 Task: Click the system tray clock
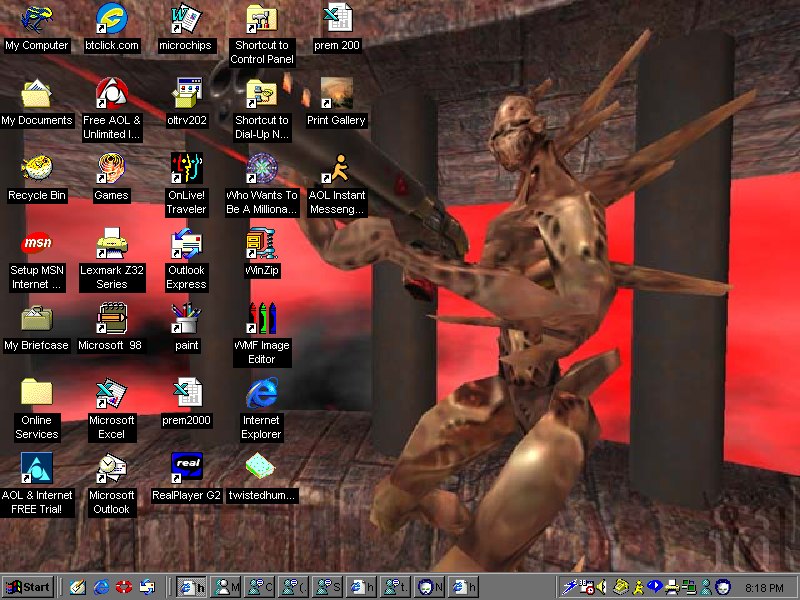coord(765,587)
